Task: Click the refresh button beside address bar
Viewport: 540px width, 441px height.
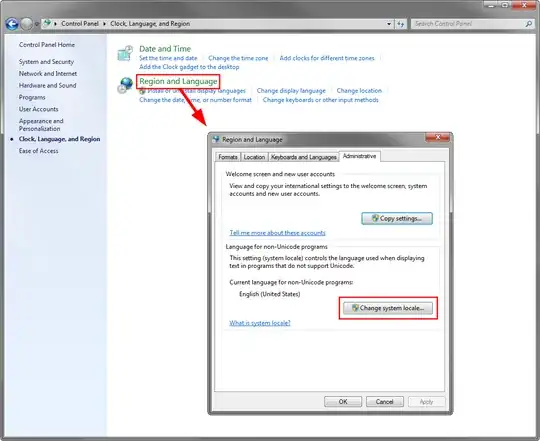Action: (x=401, y=24)
